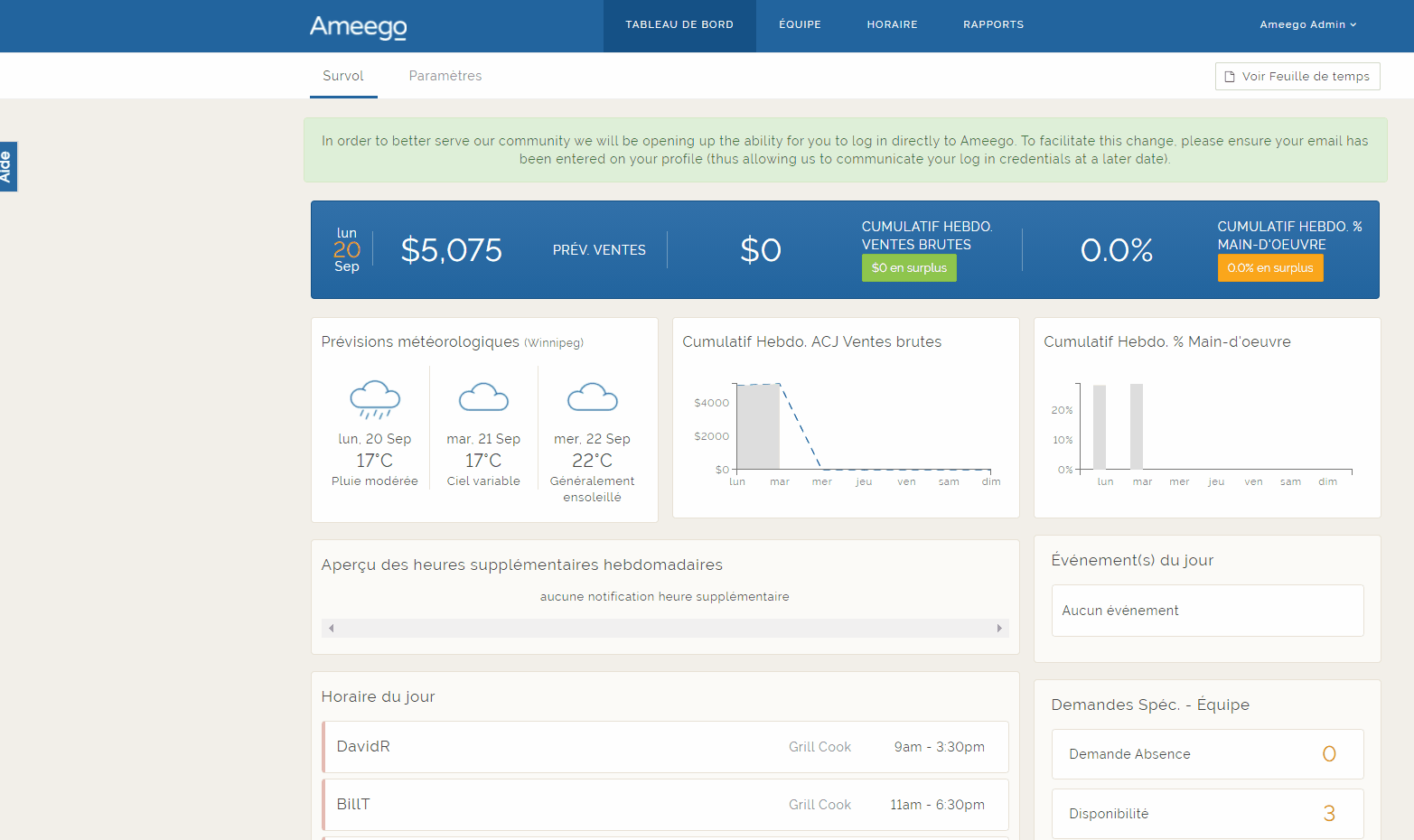Viewport: 1414px width, 840px height.
Task: Go to the Rapports menu
Action: (x=993, y=24)
